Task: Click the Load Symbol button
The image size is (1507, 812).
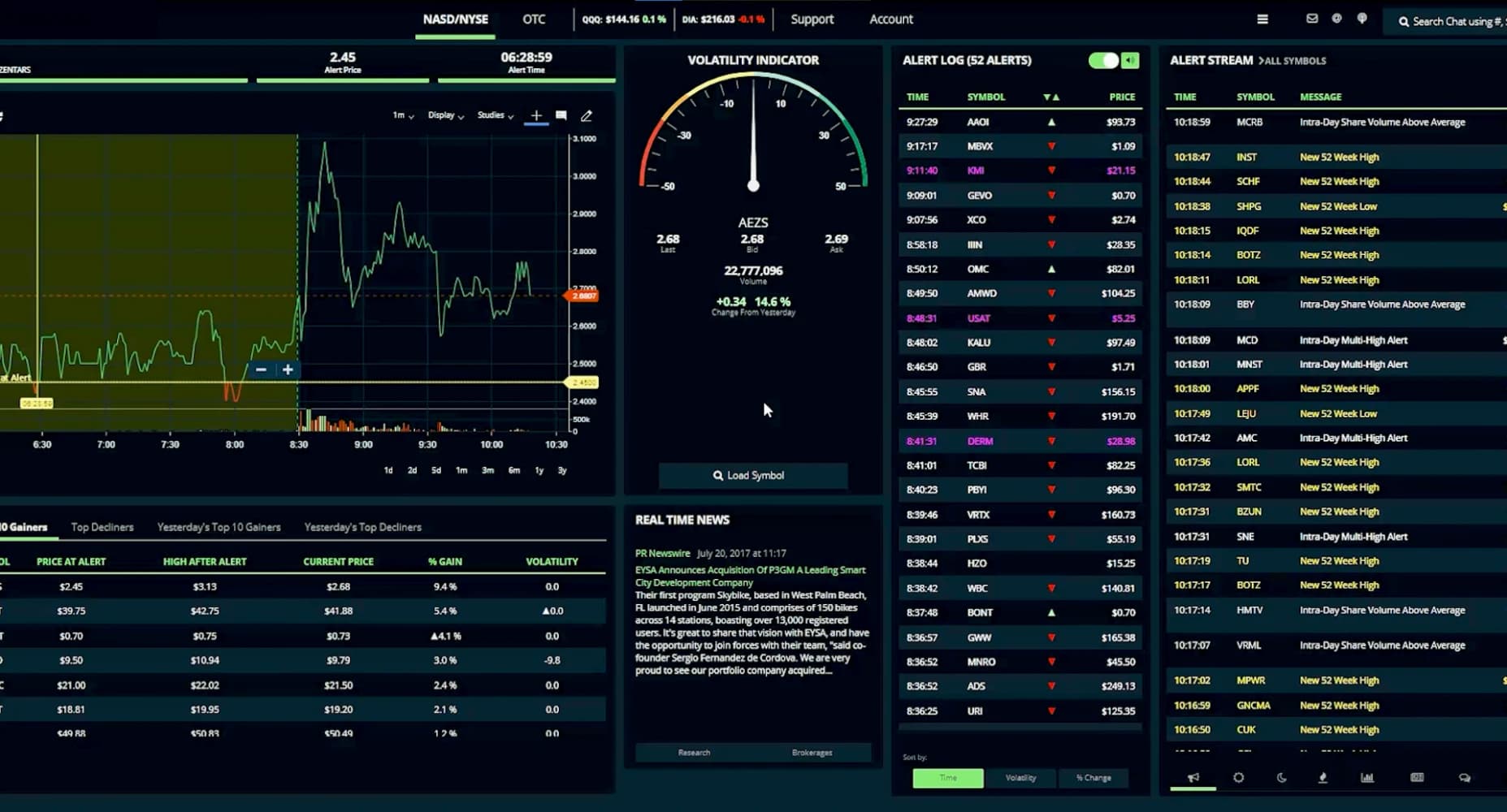Action: [x=753, y=476]
